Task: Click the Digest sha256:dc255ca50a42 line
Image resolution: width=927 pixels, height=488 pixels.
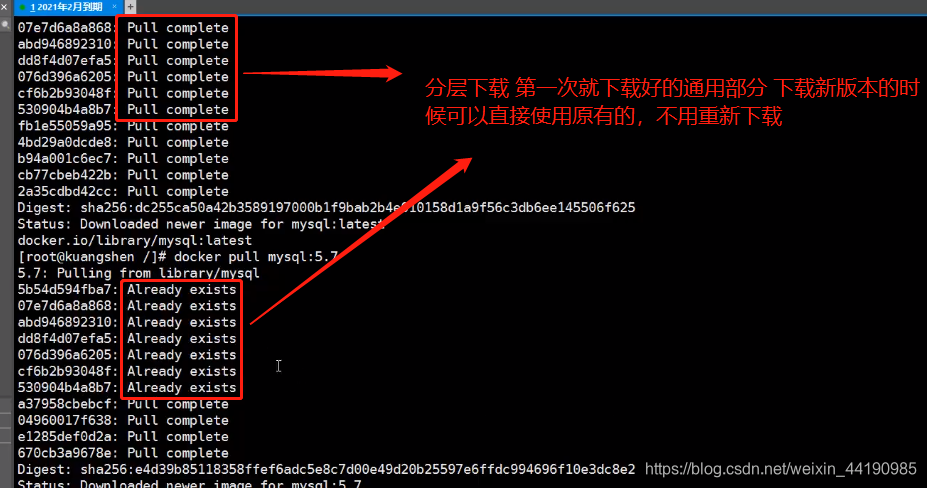Action: tap(326, 208)
